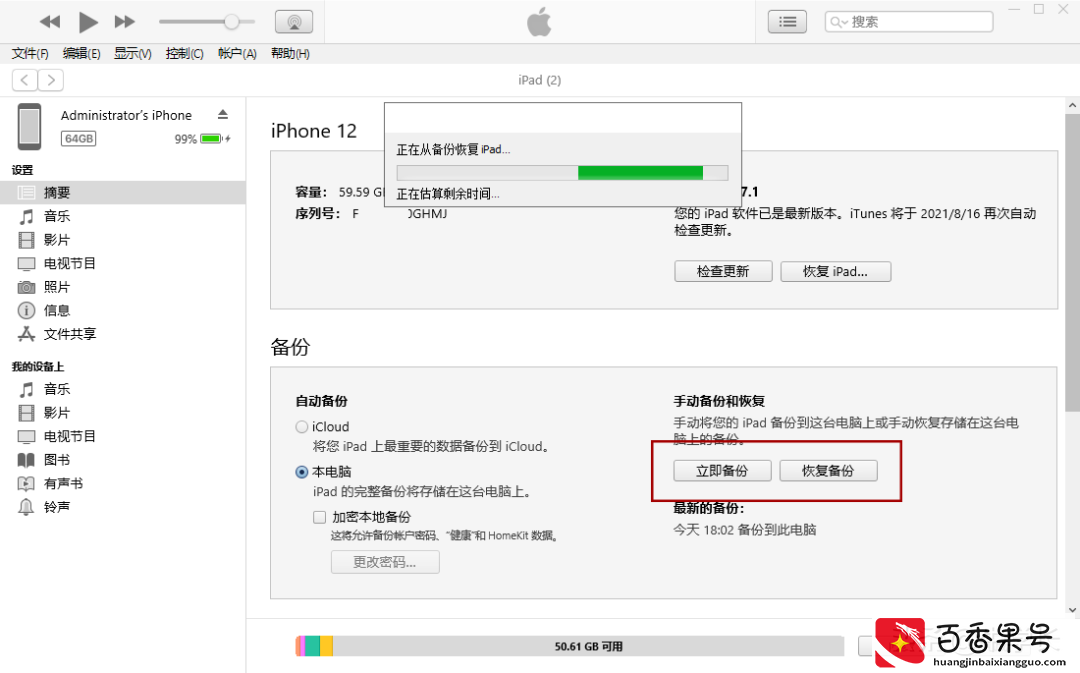Open the 帮助(H) menu
1080x673 pixels.
pyautogui.click(x=290, y=53)
